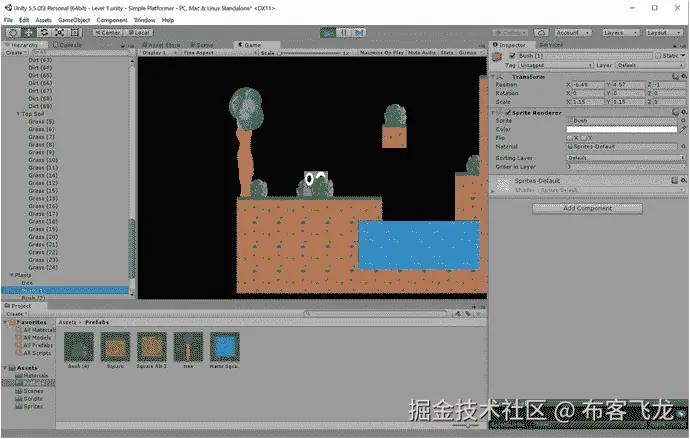Toggle Bush (1) active checkbox
690x439 pixels.
point(513,56)
